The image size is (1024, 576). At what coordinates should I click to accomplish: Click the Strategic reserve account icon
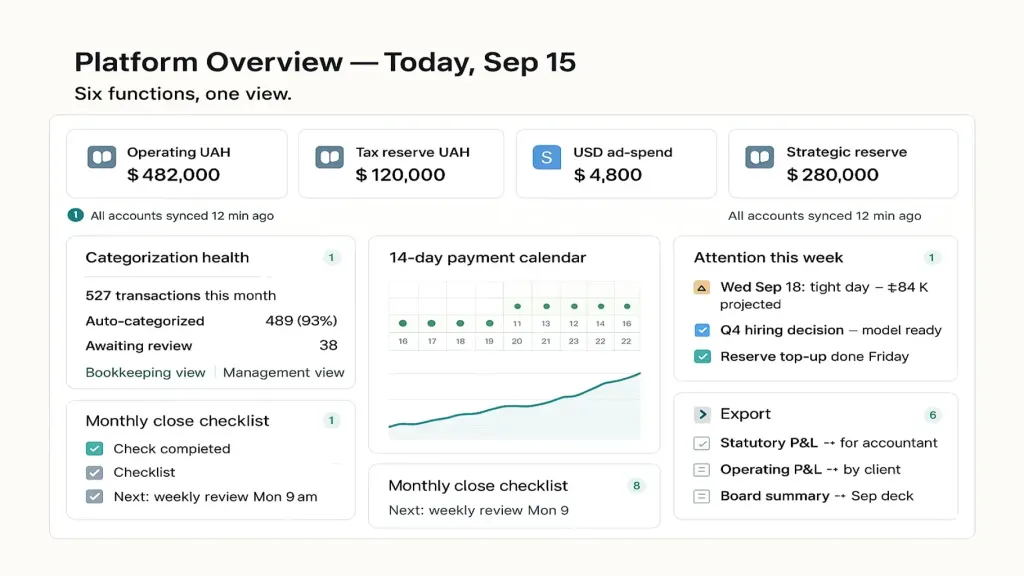[x=760, y=157]
